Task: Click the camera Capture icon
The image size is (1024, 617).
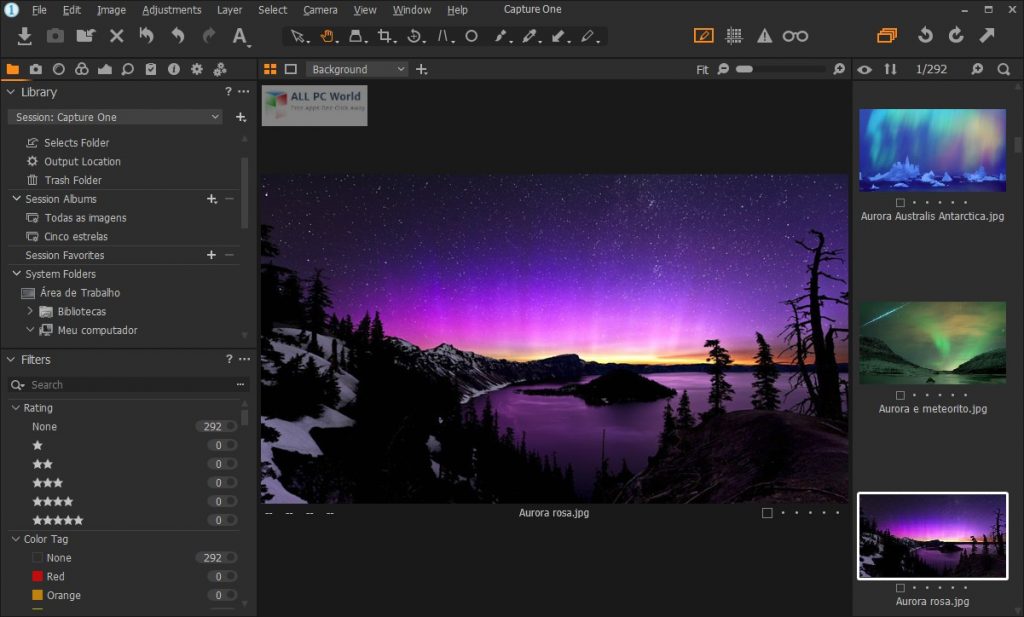Action: click(55, 36)
